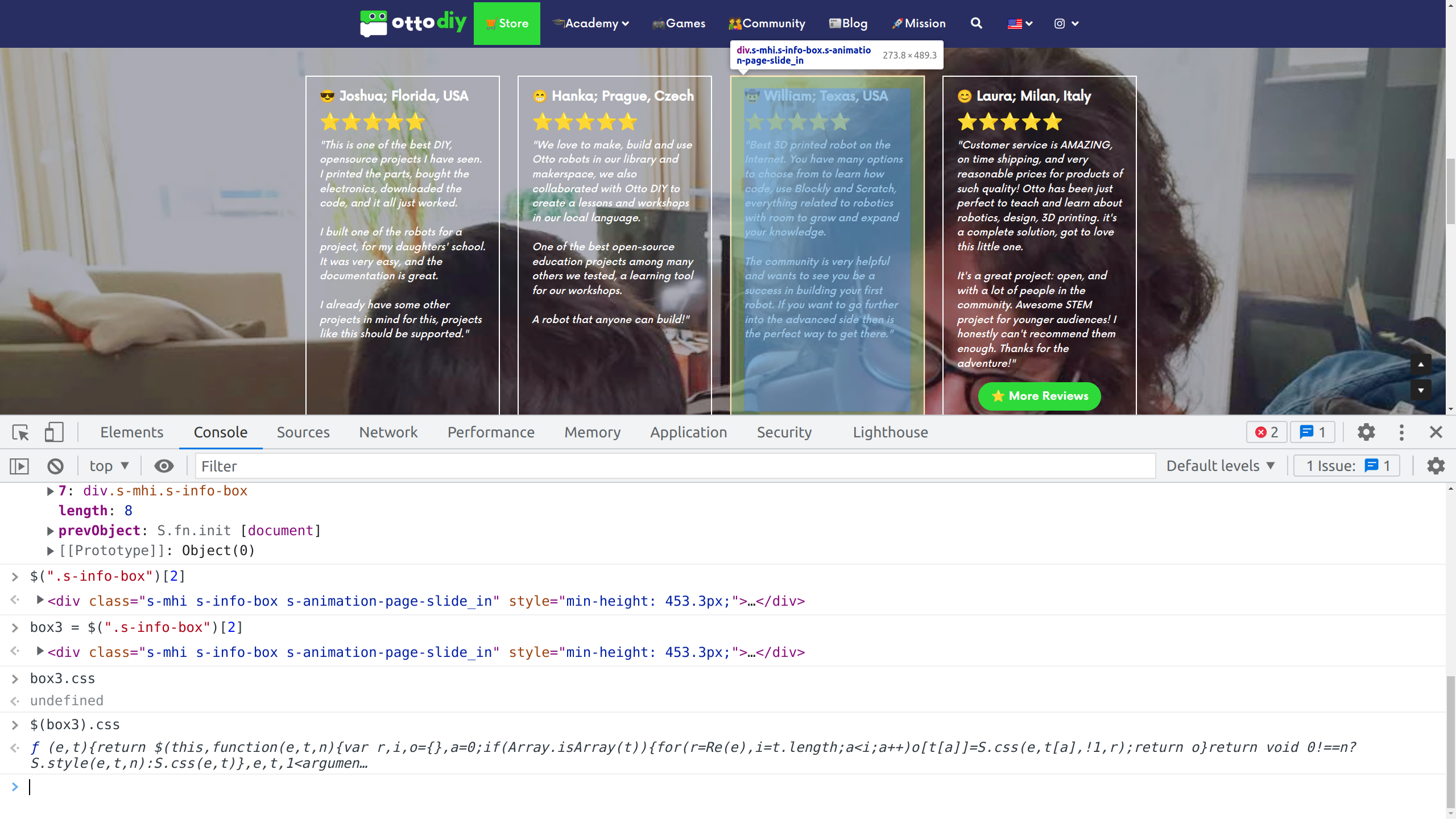1456x819 pixels.
Task: Switch to the Network tab
Action: click(388, 433)
